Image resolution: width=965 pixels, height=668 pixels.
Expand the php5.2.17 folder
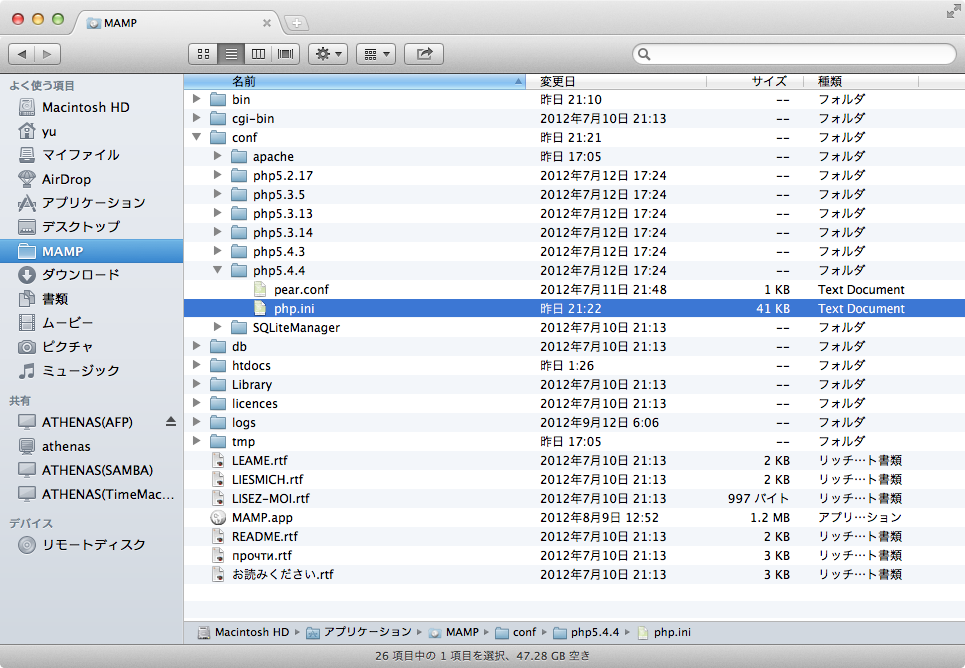(217, 175)
